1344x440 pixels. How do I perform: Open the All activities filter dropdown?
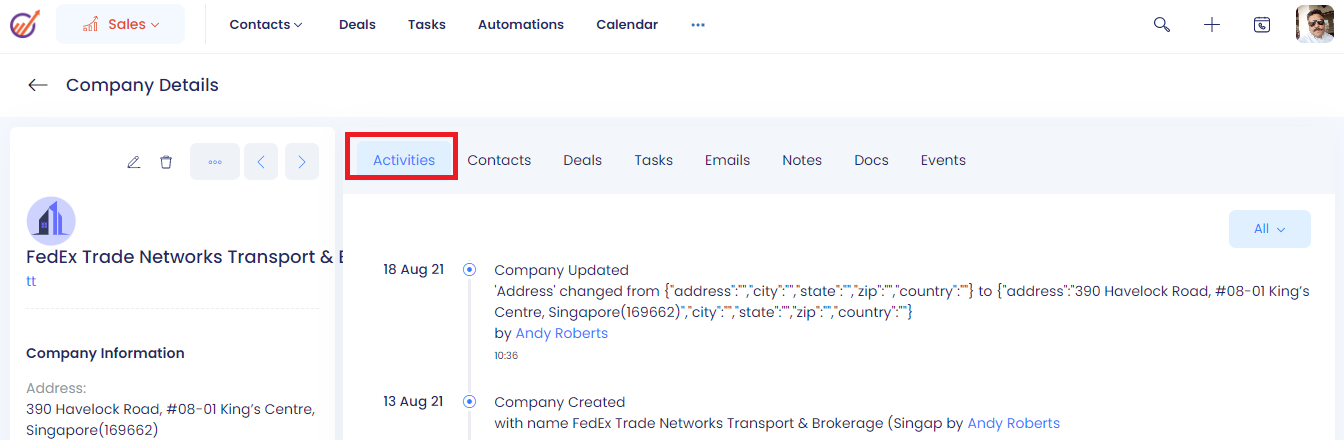(x=1270, y=229)
